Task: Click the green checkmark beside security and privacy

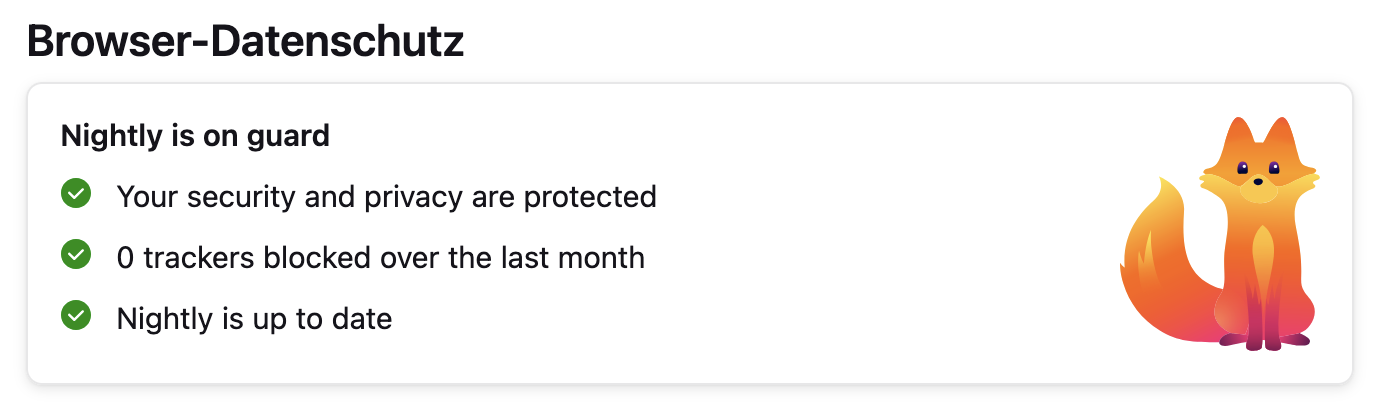Action: coord(75,194)
